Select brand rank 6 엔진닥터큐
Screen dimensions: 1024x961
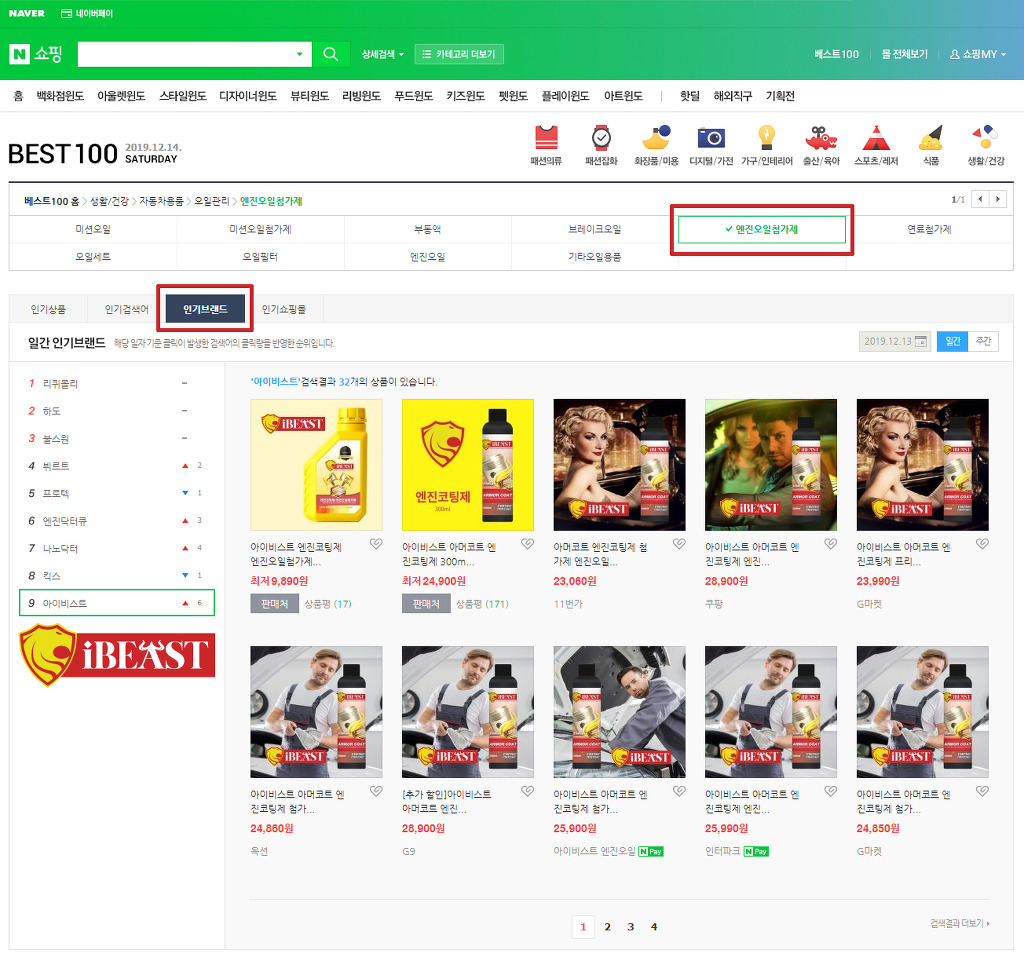117,521
